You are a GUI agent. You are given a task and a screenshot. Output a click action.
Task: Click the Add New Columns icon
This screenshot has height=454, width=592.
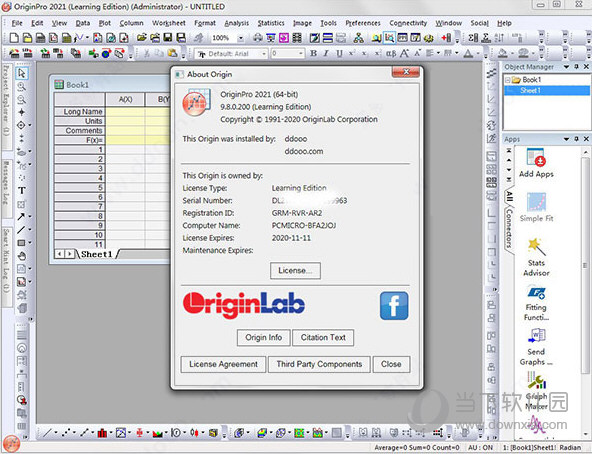446,38
